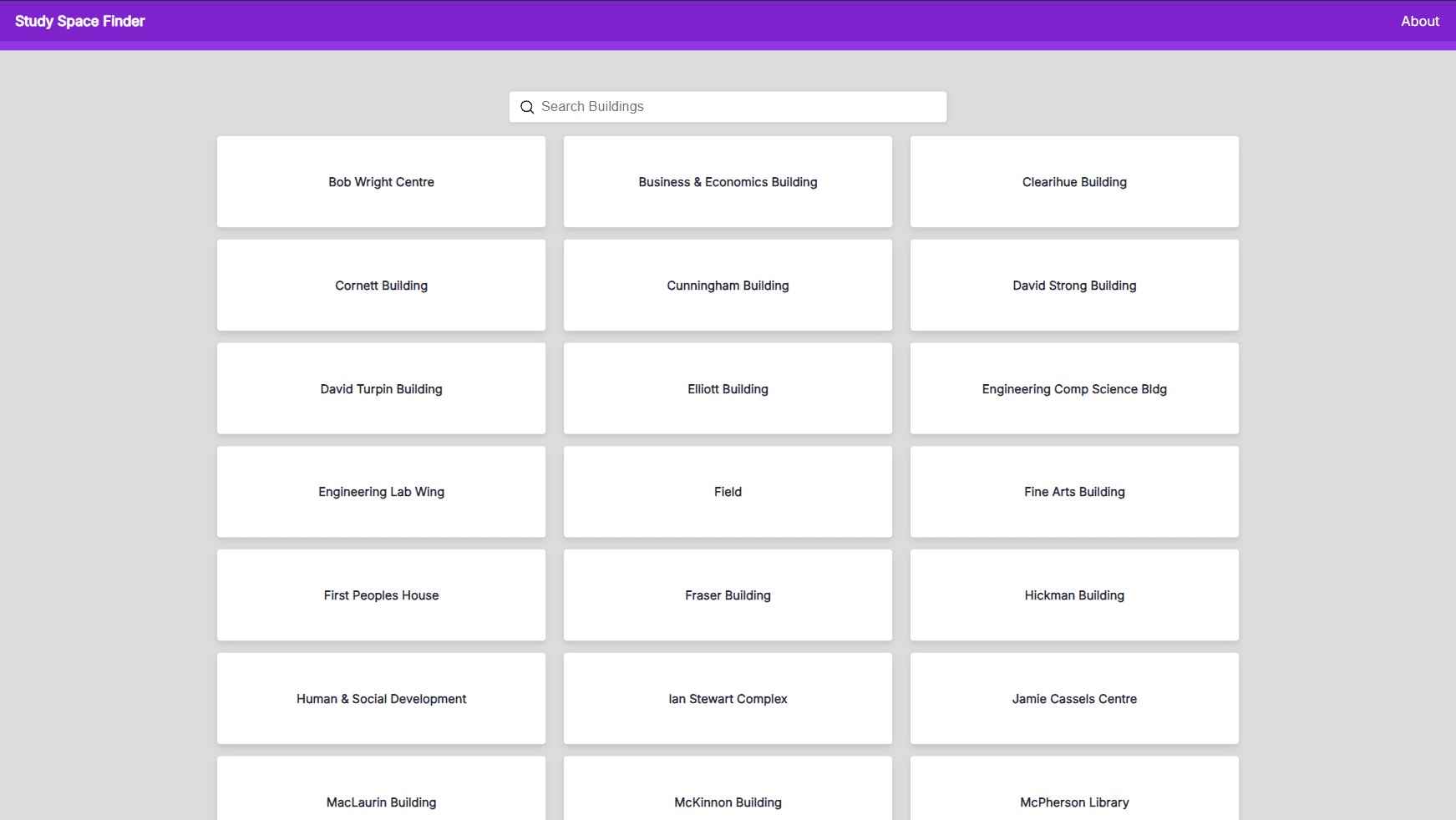The image size is (1456, 820).
Task: Open Engineering Lab Wing
Action: 381,492
